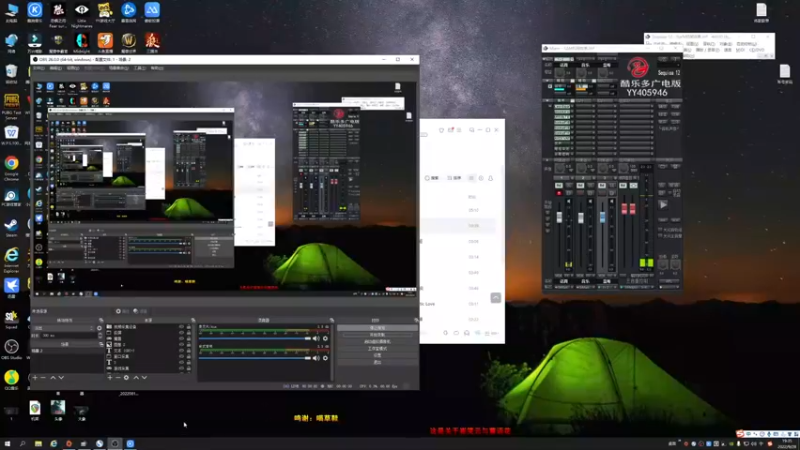
Task: Open Little Nightmares desktop shortcut
Action: [x=82, y=14]
